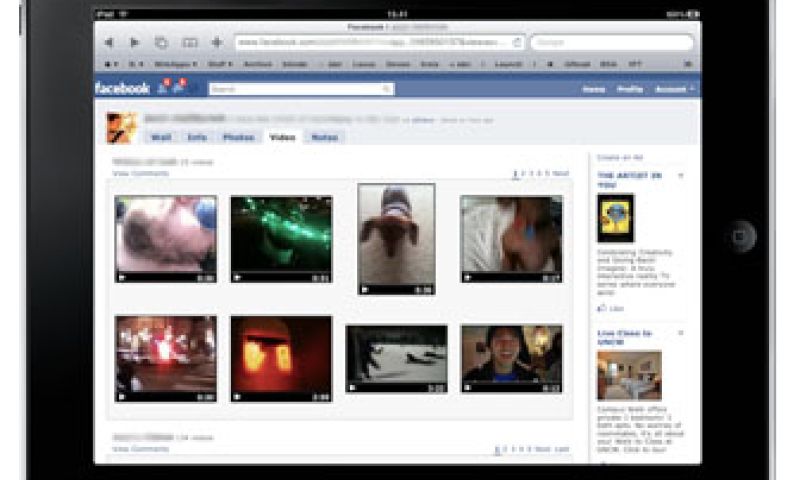The width and height of the screenshot is (800, 480).
Task: Switch to the Info tab
Action: [x=197, y=137]
